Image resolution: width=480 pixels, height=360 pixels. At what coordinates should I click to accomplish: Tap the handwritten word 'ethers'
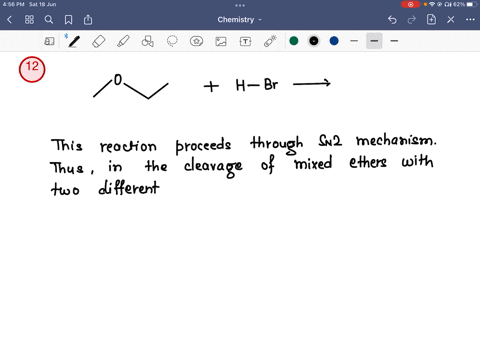[368, 162]
